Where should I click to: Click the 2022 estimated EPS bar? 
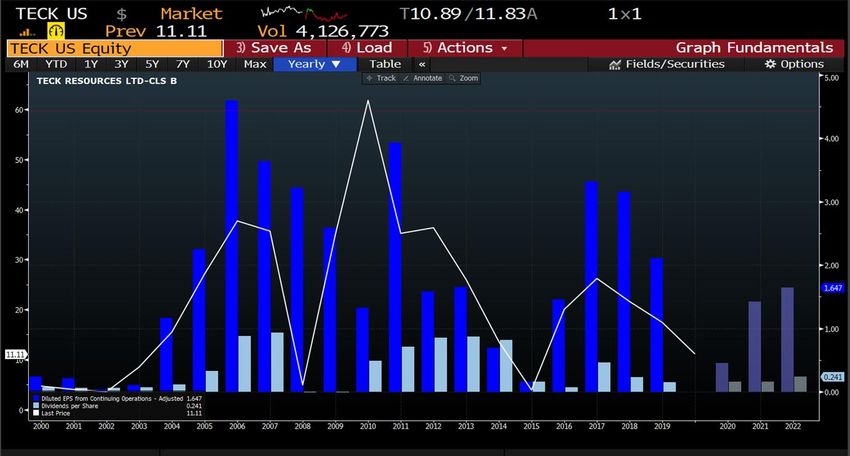tap(787, 339)
